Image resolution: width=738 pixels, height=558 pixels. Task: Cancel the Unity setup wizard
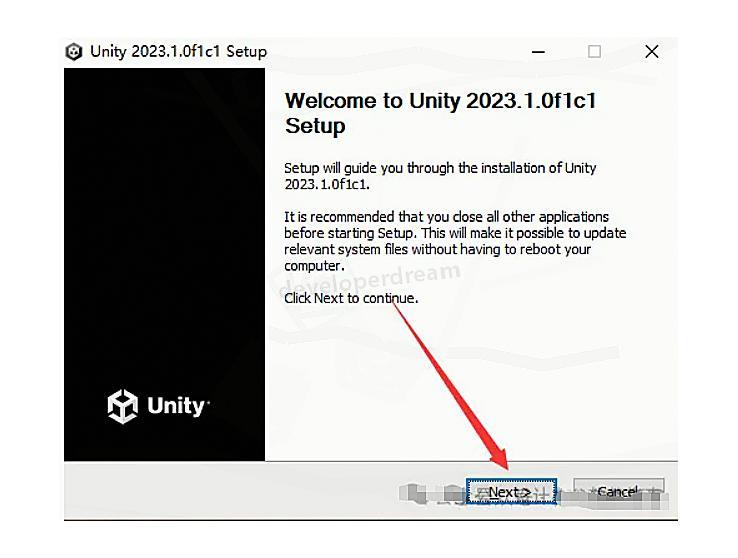(x=618, y=492)
